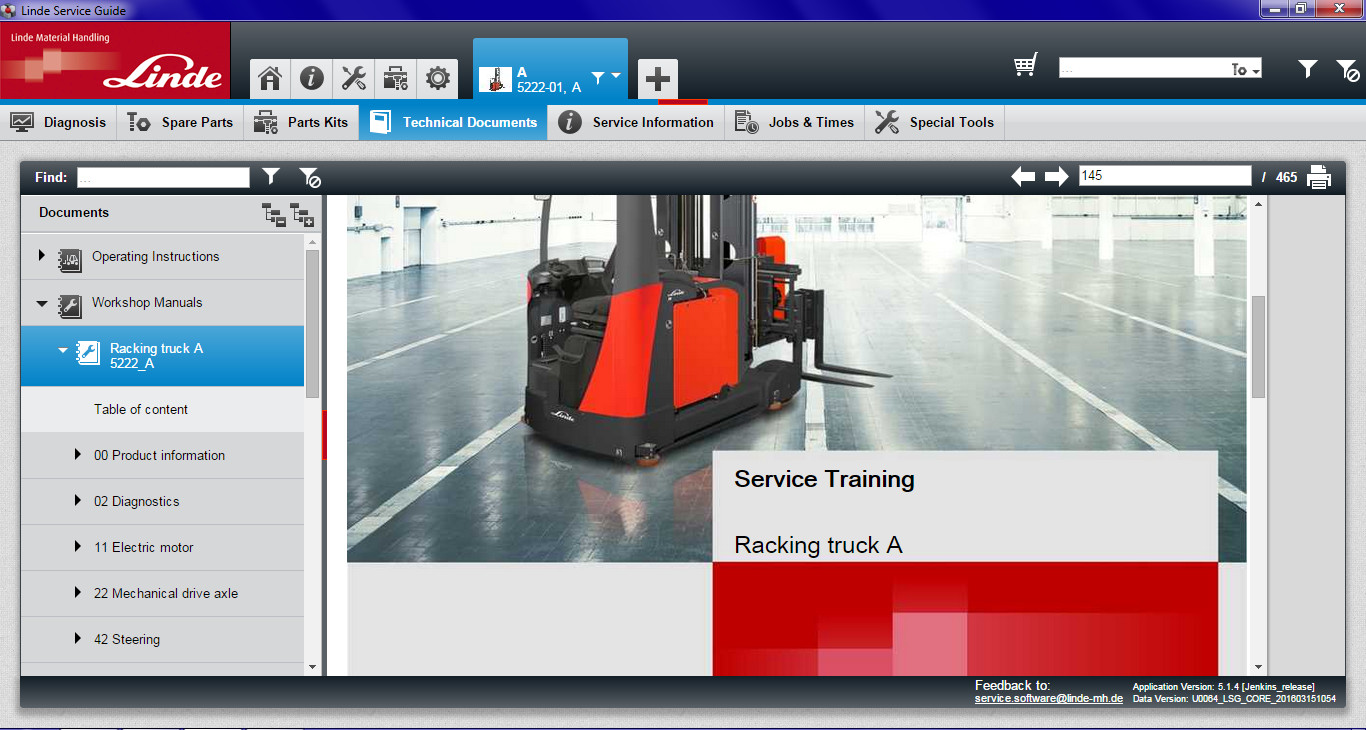Collapse Racking truck A 5222_A node
1366x730 pixels.
tap(63, 350)
